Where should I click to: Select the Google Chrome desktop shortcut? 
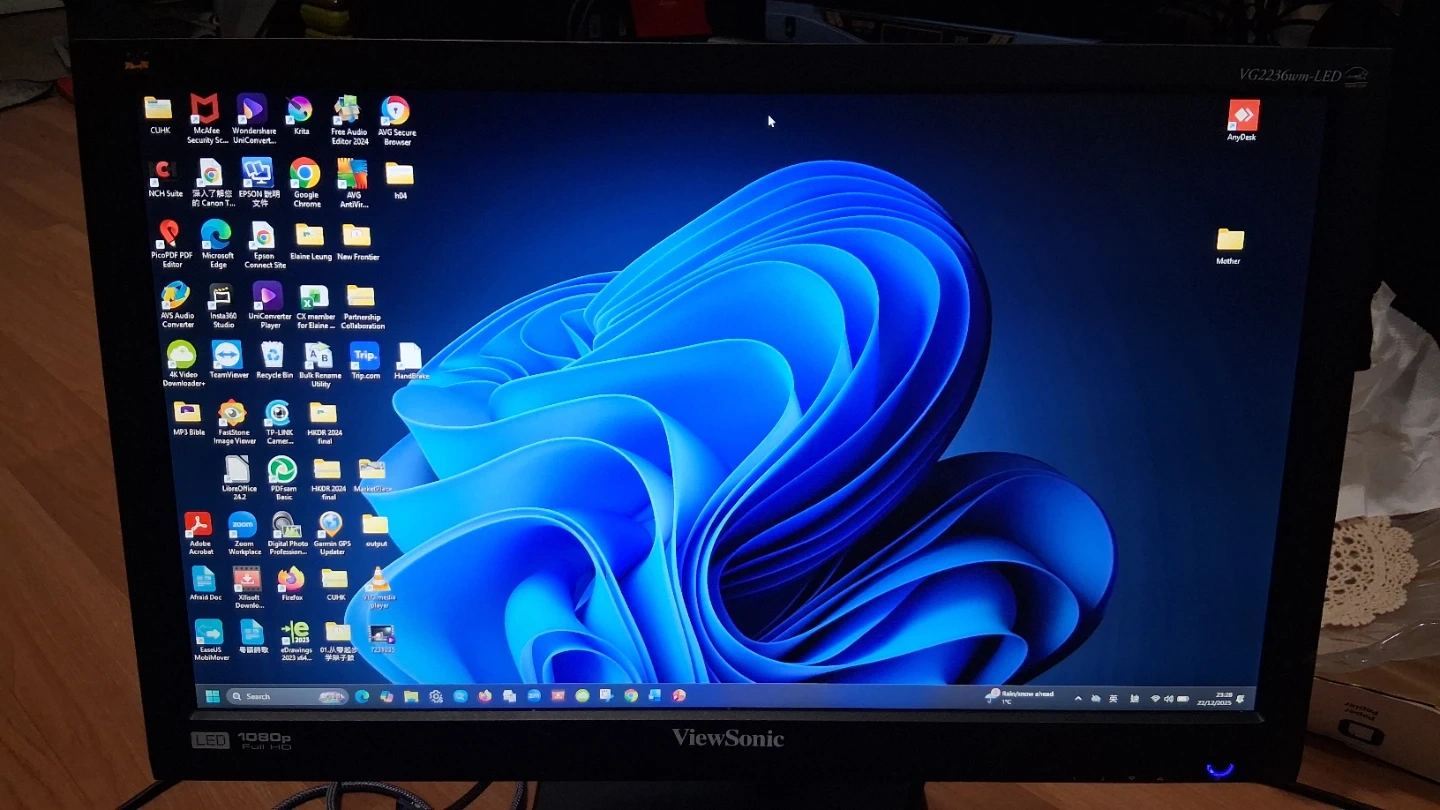pos(305,175)
